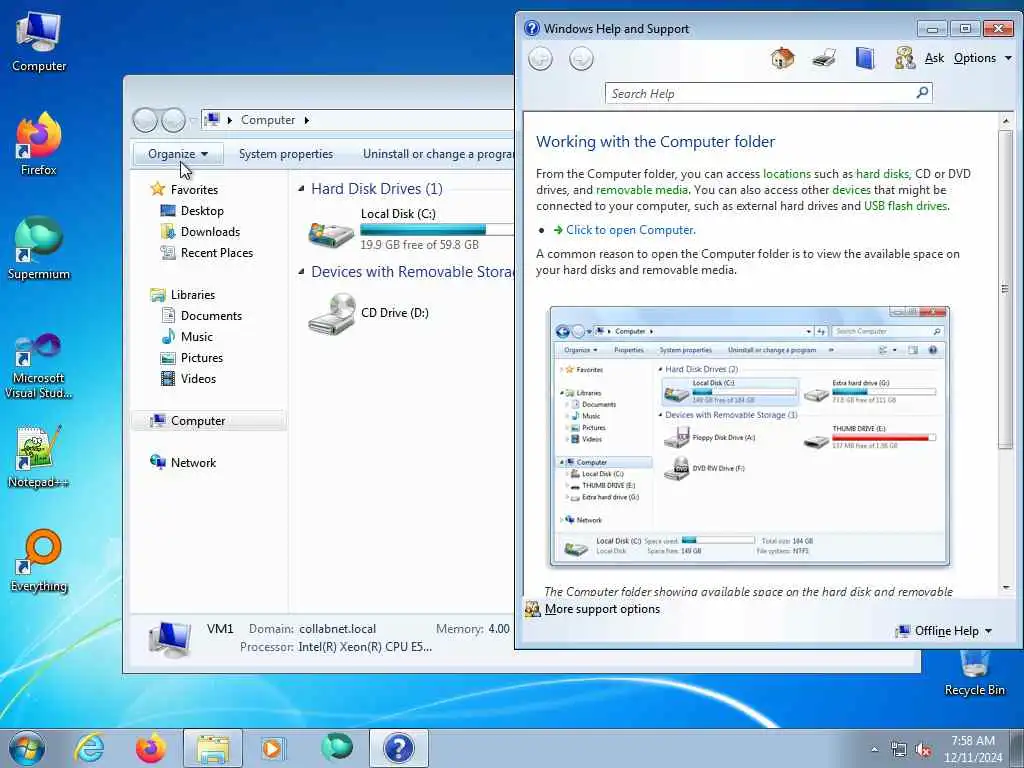
Task: Open Microsoft Visual Studio desktop shortcut
Action: pos(39,366)
